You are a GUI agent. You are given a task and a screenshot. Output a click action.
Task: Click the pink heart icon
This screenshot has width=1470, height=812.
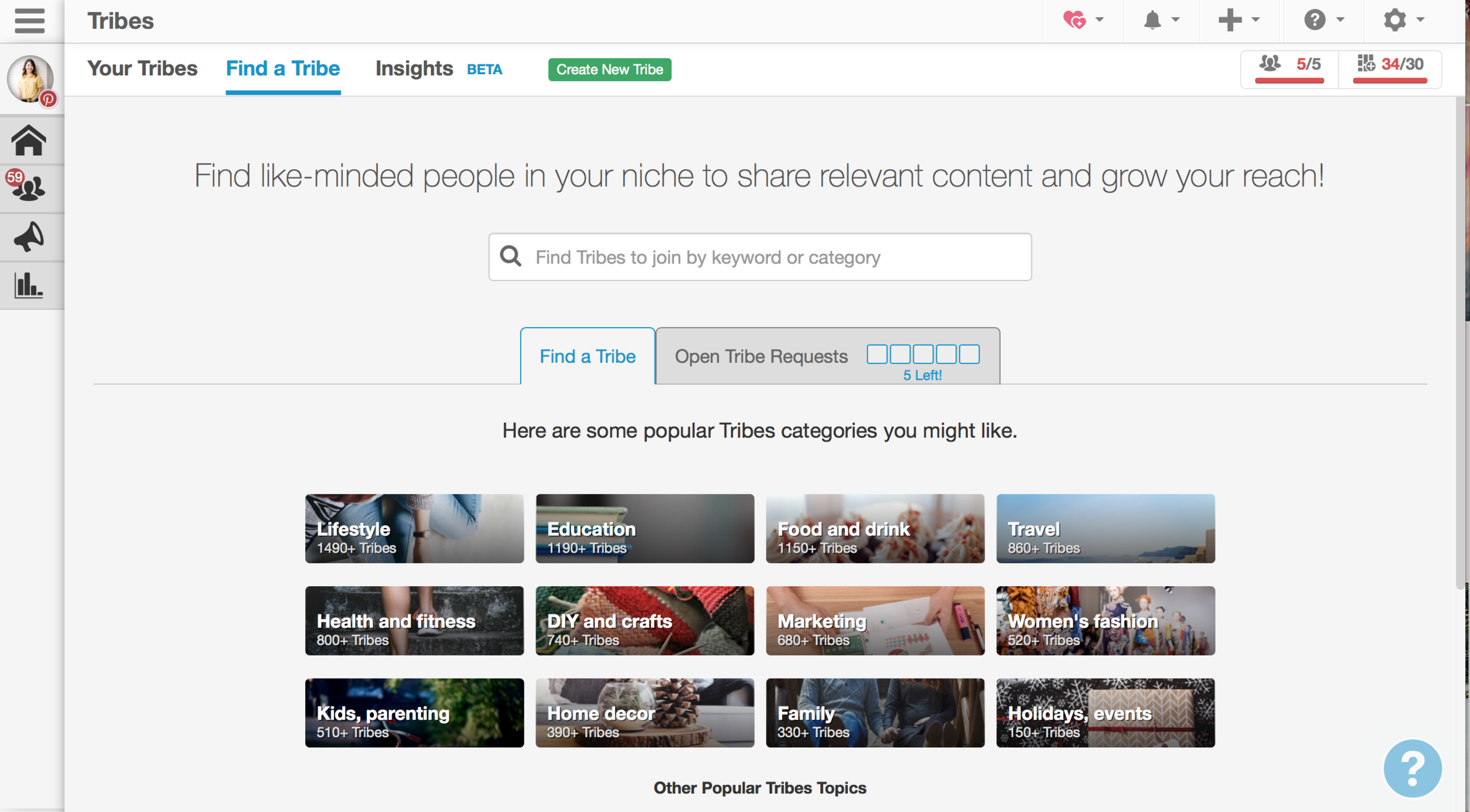point(1074,20)
